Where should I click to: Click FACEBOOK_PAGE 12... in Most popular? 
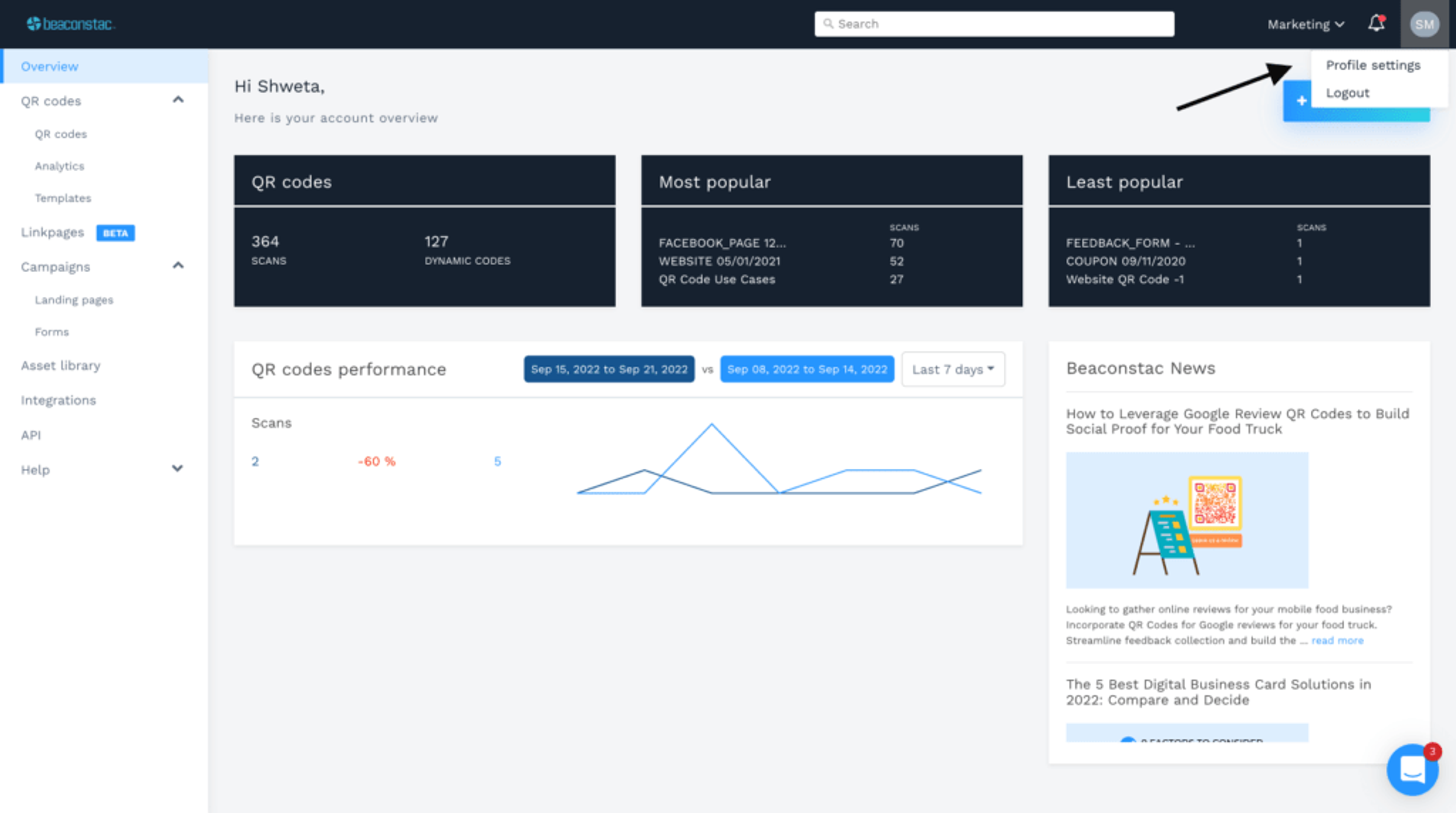[722, 243]
